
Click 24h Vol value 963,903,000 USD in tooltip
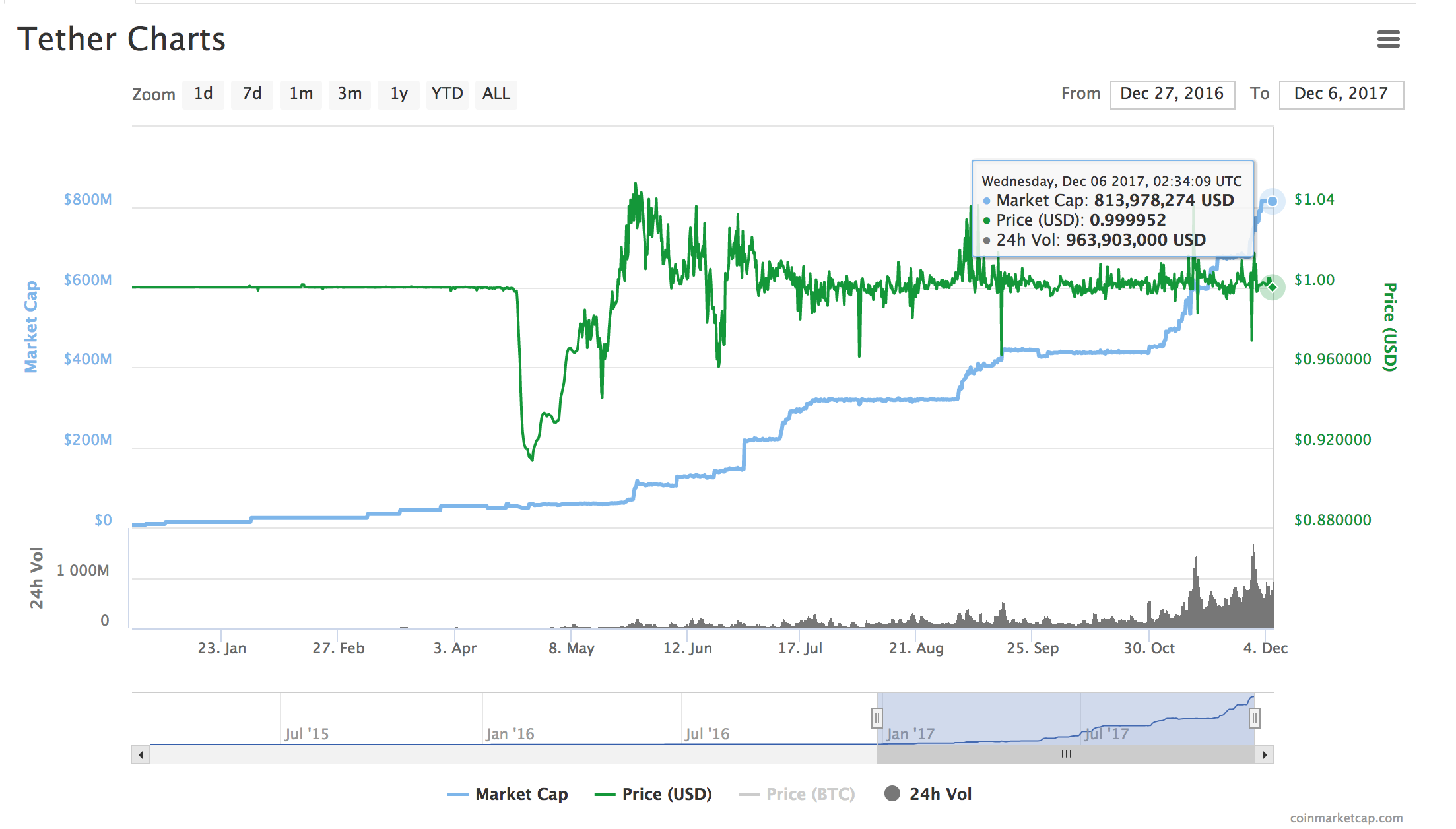tap(1136, 240)
